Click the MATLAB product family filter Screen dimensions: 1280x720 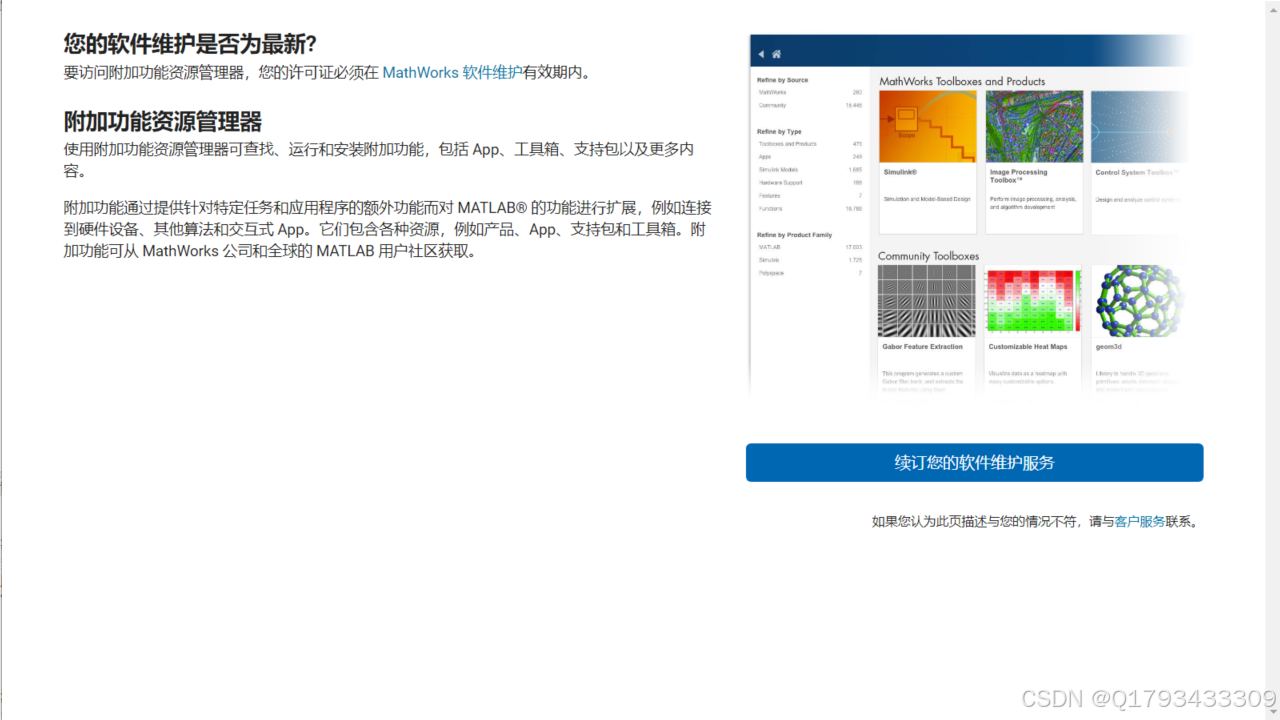click(x=810, y=247)
